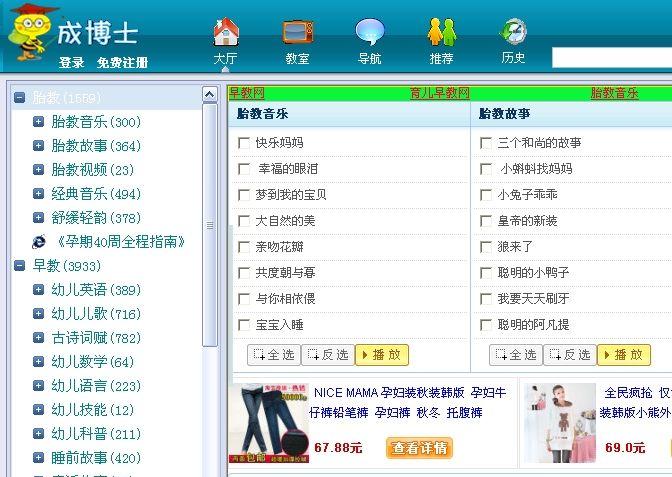Click the 查看详情 product button
This screenshot has width=672, height=477.
click(x=419, y=448)
